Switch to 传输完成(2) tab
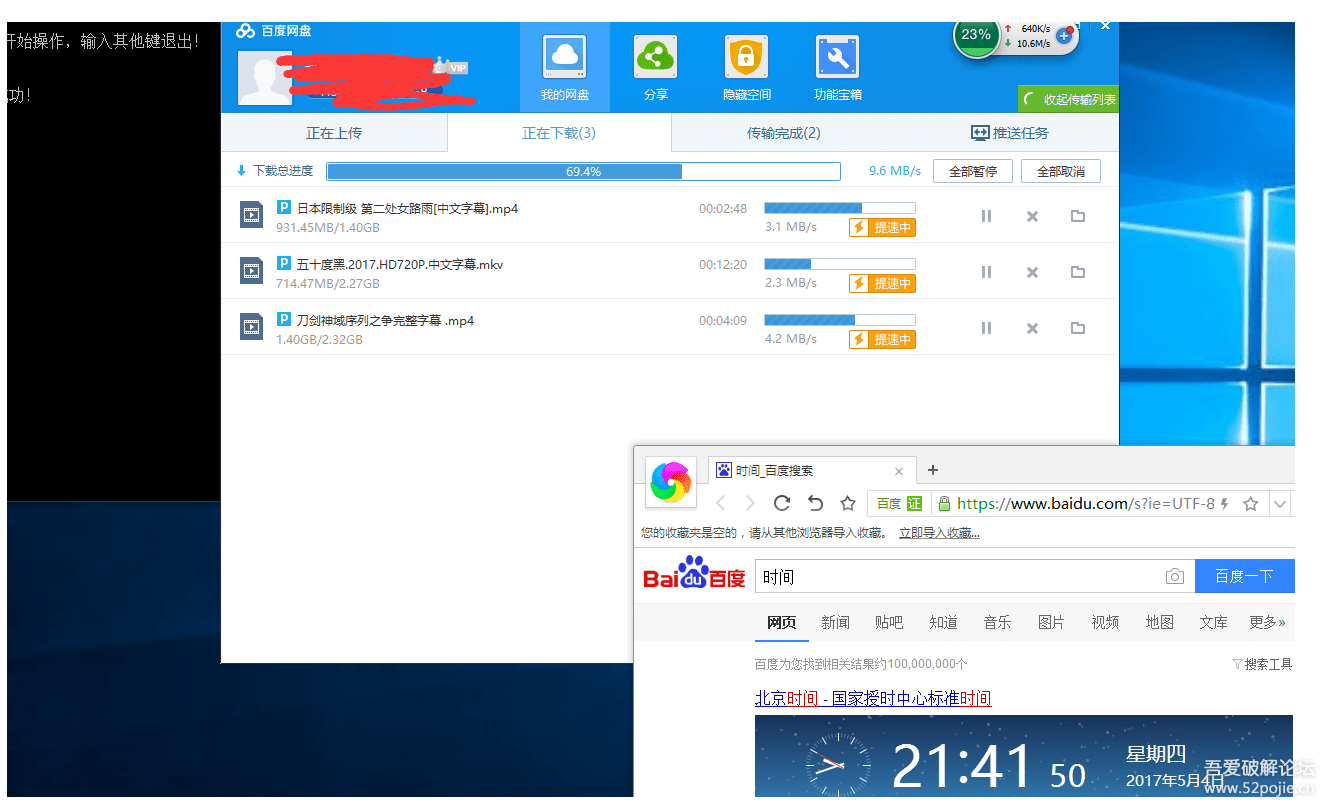 784,133
